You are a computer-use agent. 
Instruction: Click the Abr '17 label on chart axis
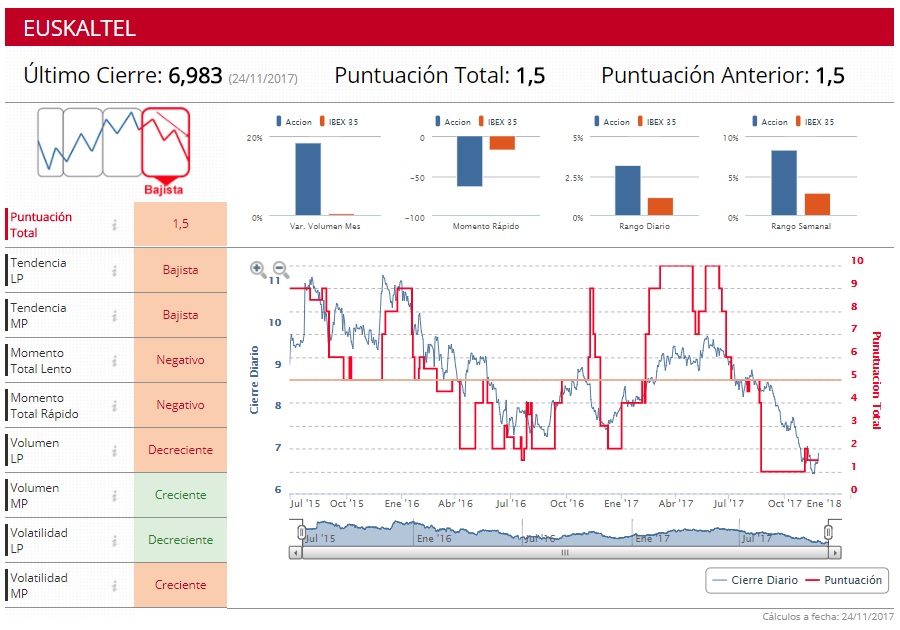click(x=676, y=503)
